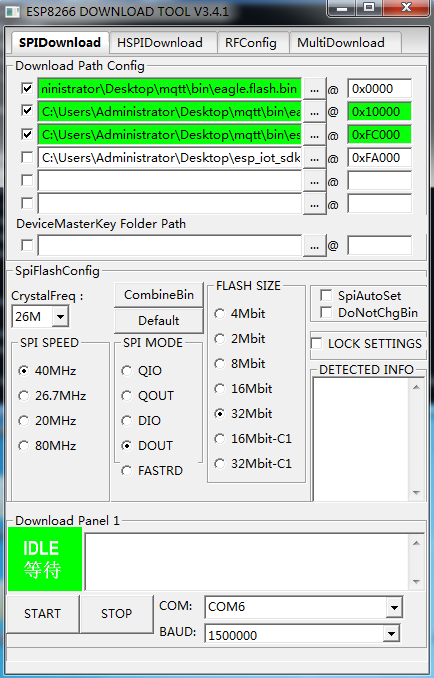Maximize the ESP8266 Download Tool window
434x678 pixels.
369,7
